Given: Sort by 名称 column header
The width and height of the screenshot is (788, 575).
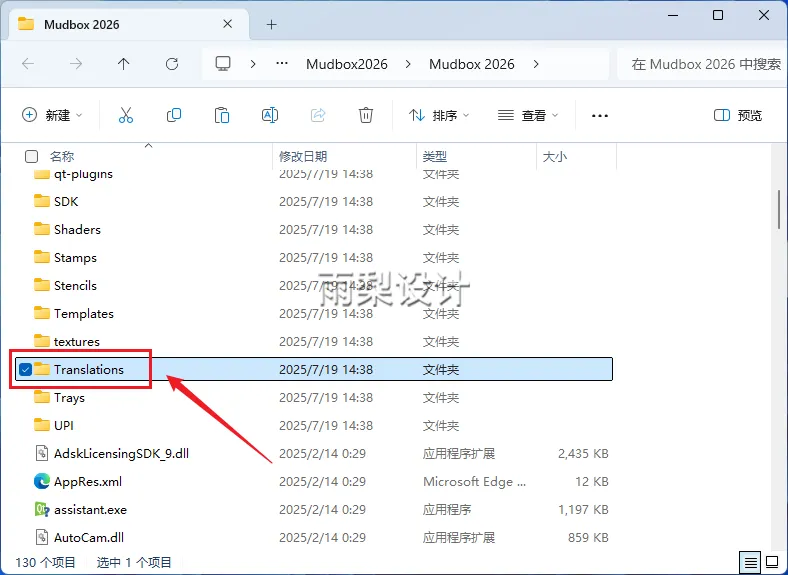Looking at the screenshot, I should tap(62, 157).
